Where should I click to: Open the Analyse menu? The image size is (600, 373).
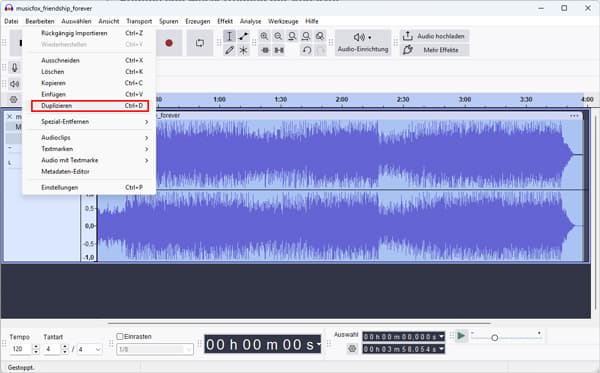[x=250, y=21]
